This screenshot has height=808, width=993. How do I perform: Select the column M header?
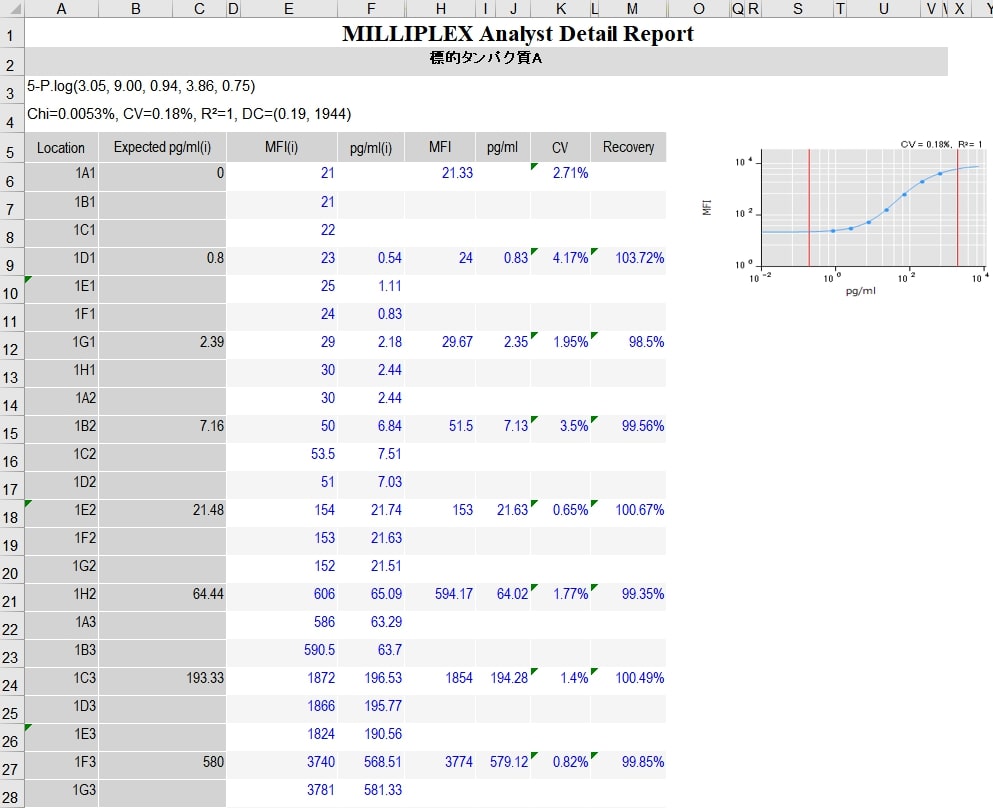632,9
